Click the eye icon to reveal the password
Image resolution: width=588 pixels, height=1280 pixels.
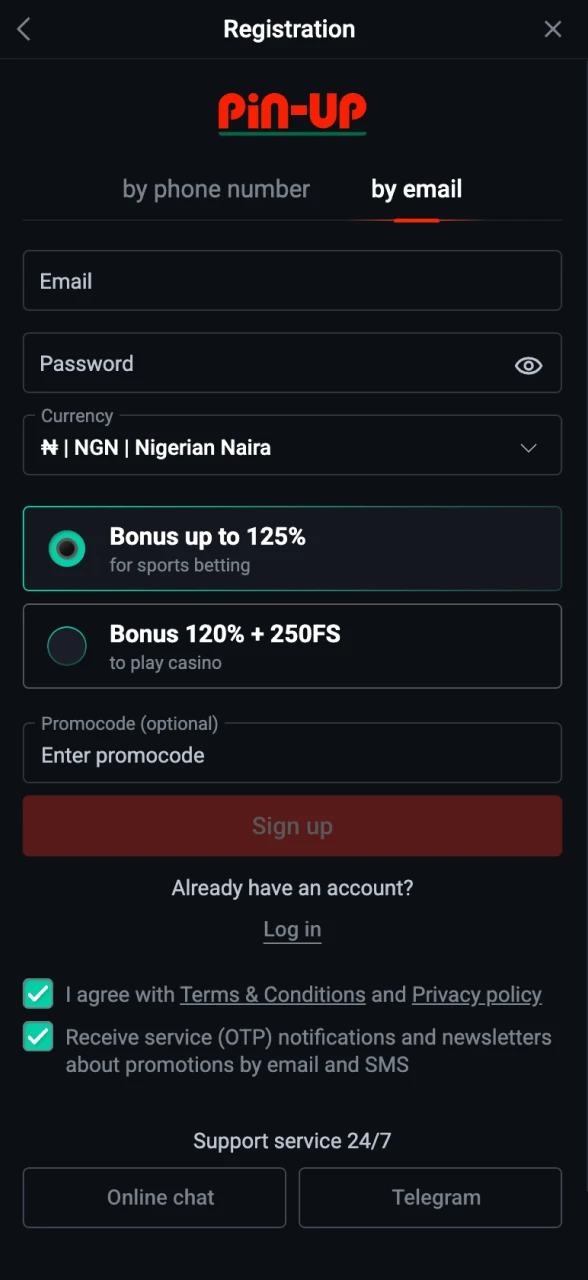pos(528,365)
